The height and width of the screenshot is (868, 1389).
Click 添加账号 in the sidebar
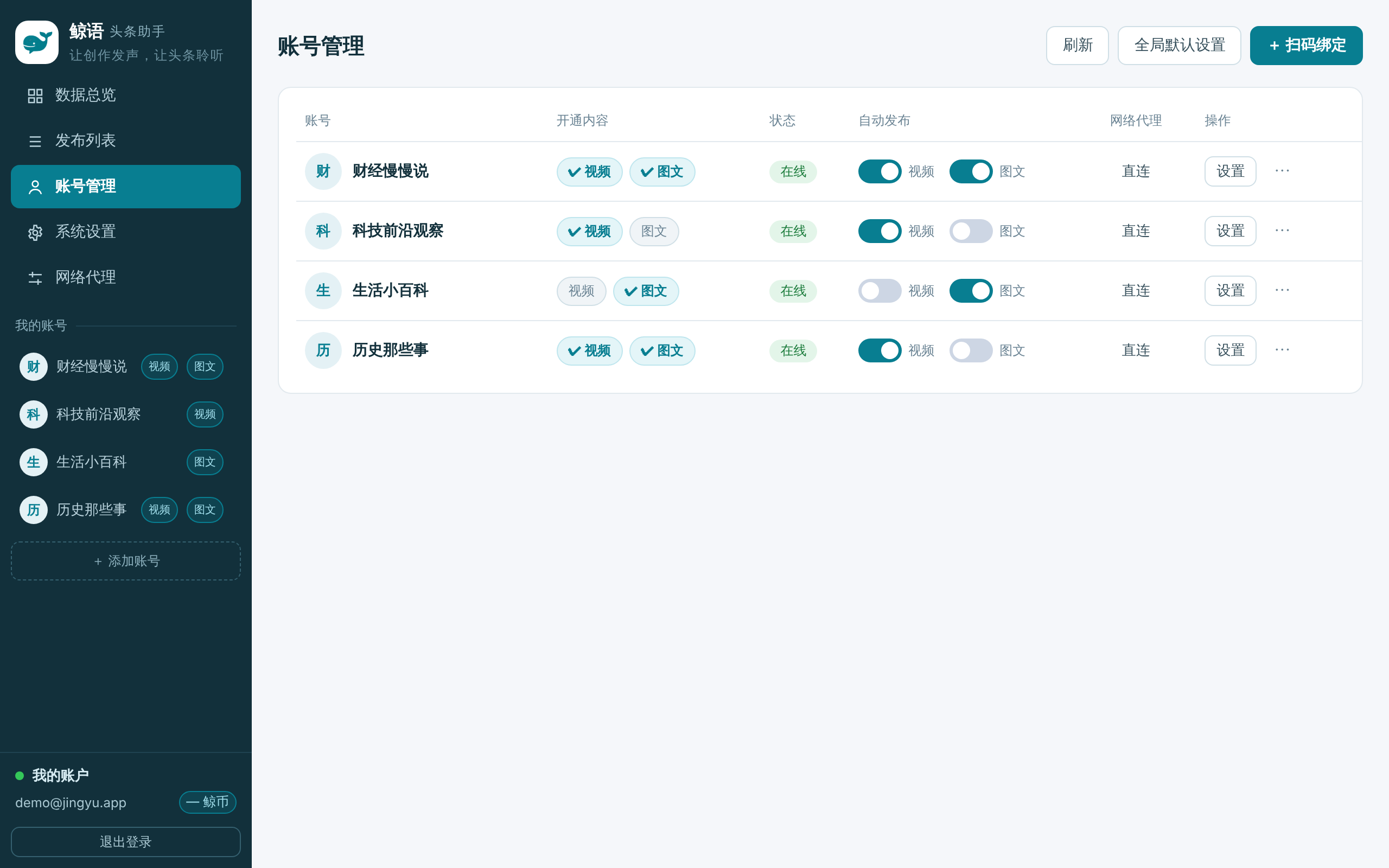[x=126, y=561]
